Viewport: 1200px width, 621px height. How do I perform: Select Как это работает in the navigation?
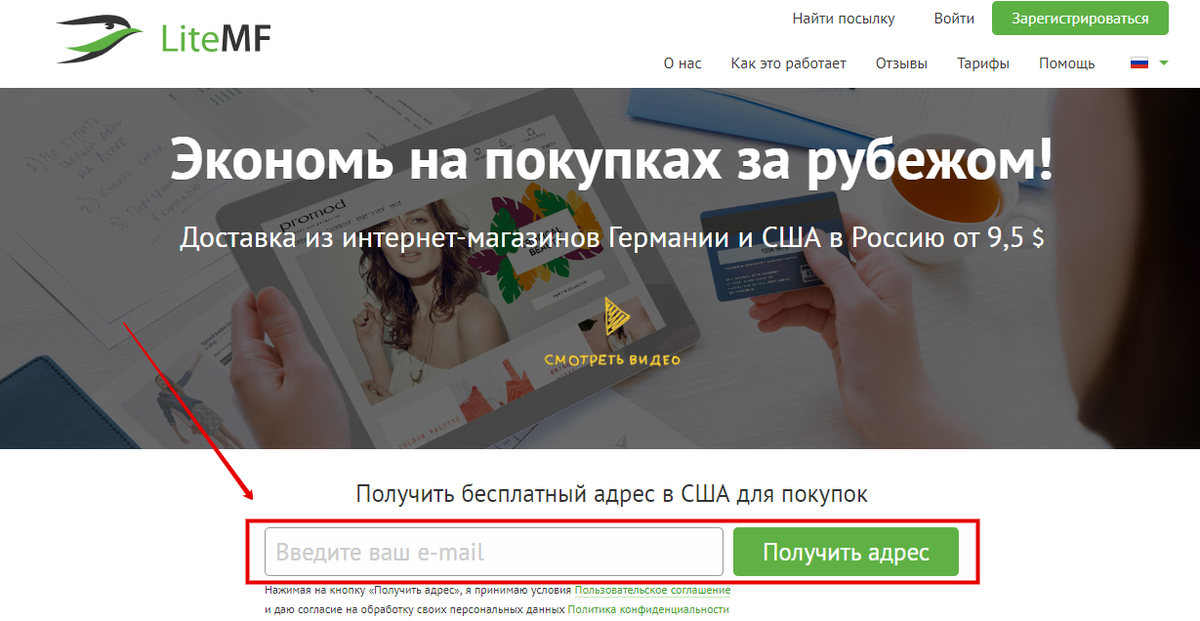pos(788,63)
